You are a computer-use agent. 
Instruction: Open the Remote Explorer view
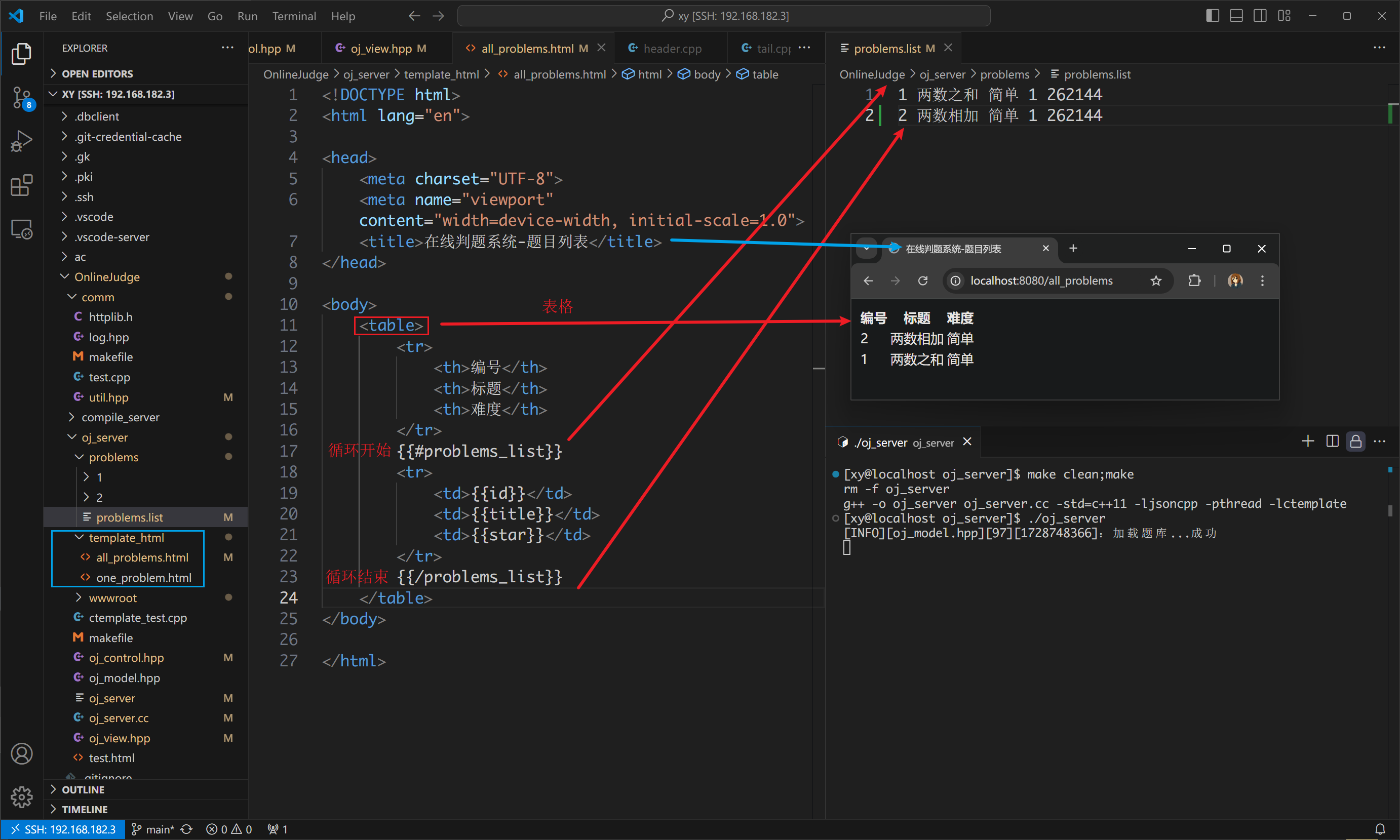pos(21,229)
